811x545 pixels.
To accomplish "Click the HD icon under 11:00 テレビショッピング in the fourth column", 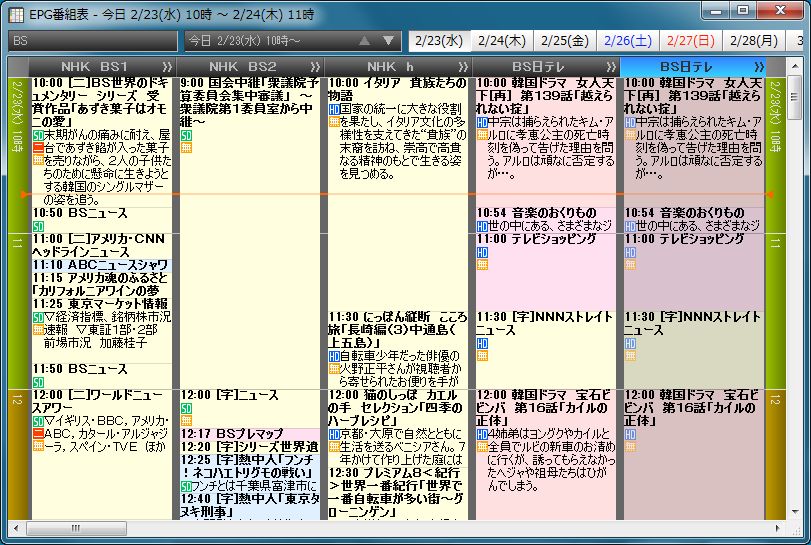I will coord(482,252).
